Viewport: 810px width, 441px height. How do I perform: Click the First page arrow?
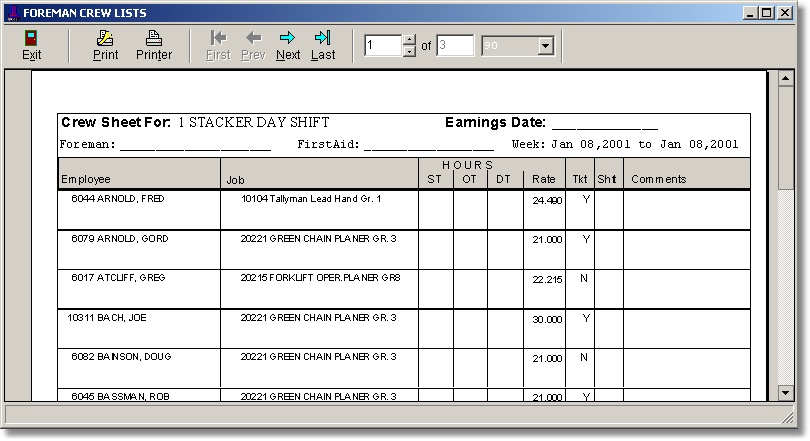[218, 45]
